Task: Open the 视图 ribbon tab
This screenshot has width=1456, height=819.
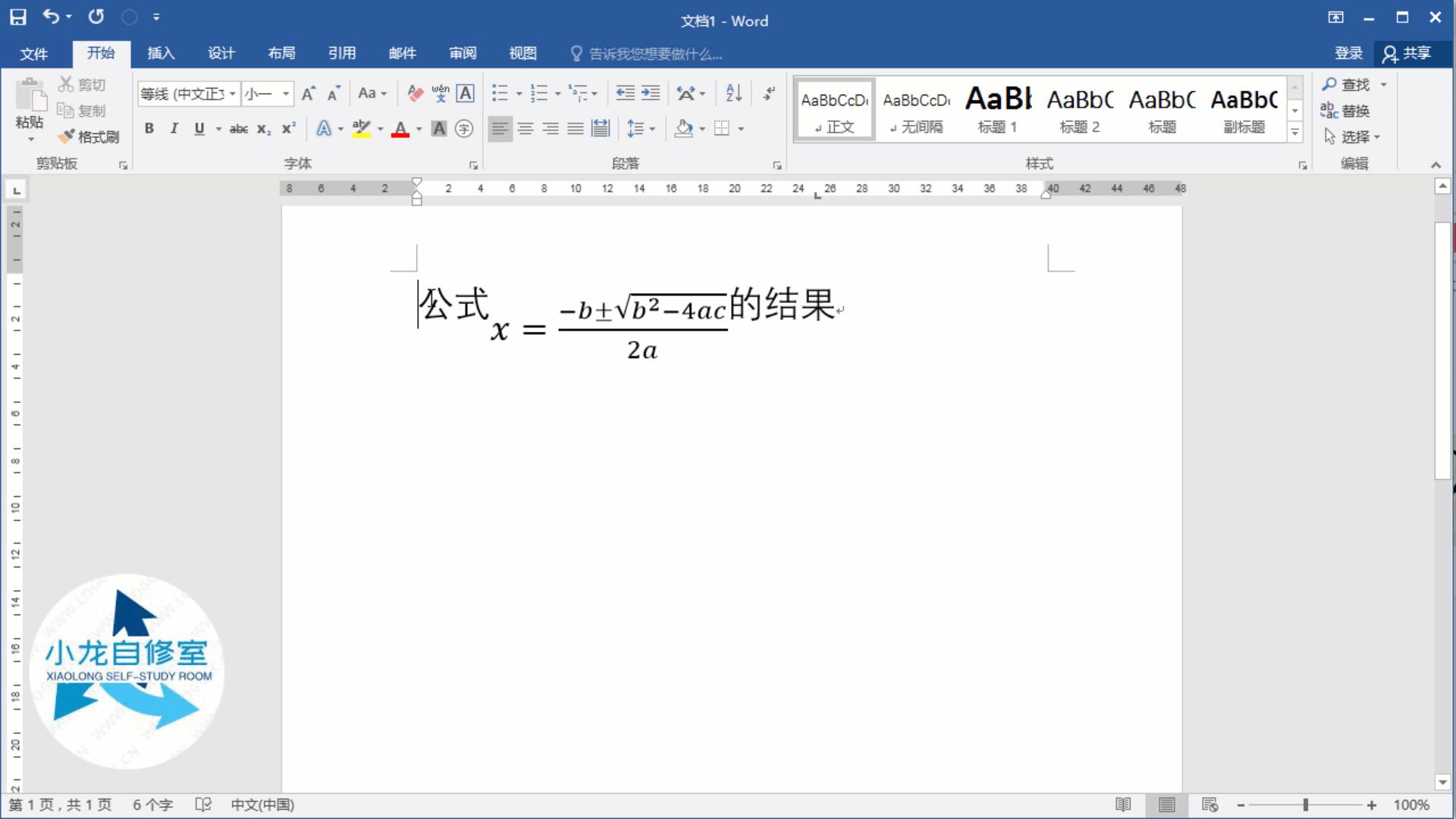Action: [522, 53]
